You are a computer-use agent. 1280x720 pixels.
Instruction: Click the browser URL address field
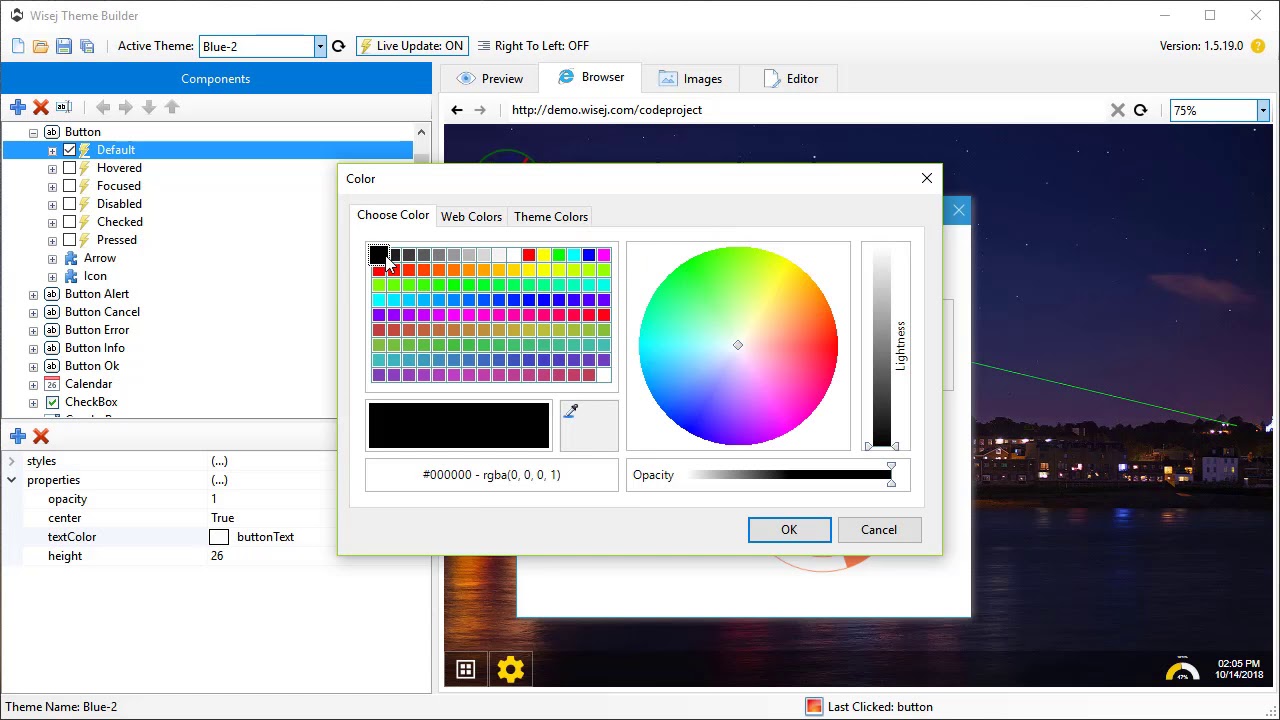[805, 110]
